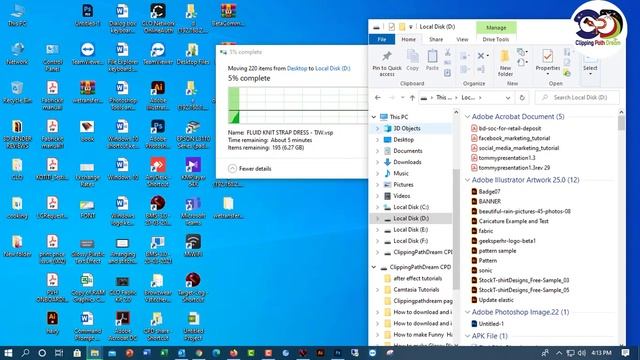The height and width of the screenshot is (360, 640).
Task: Click the Desktop link in the move dialog
Action: (x=297, y=68)
